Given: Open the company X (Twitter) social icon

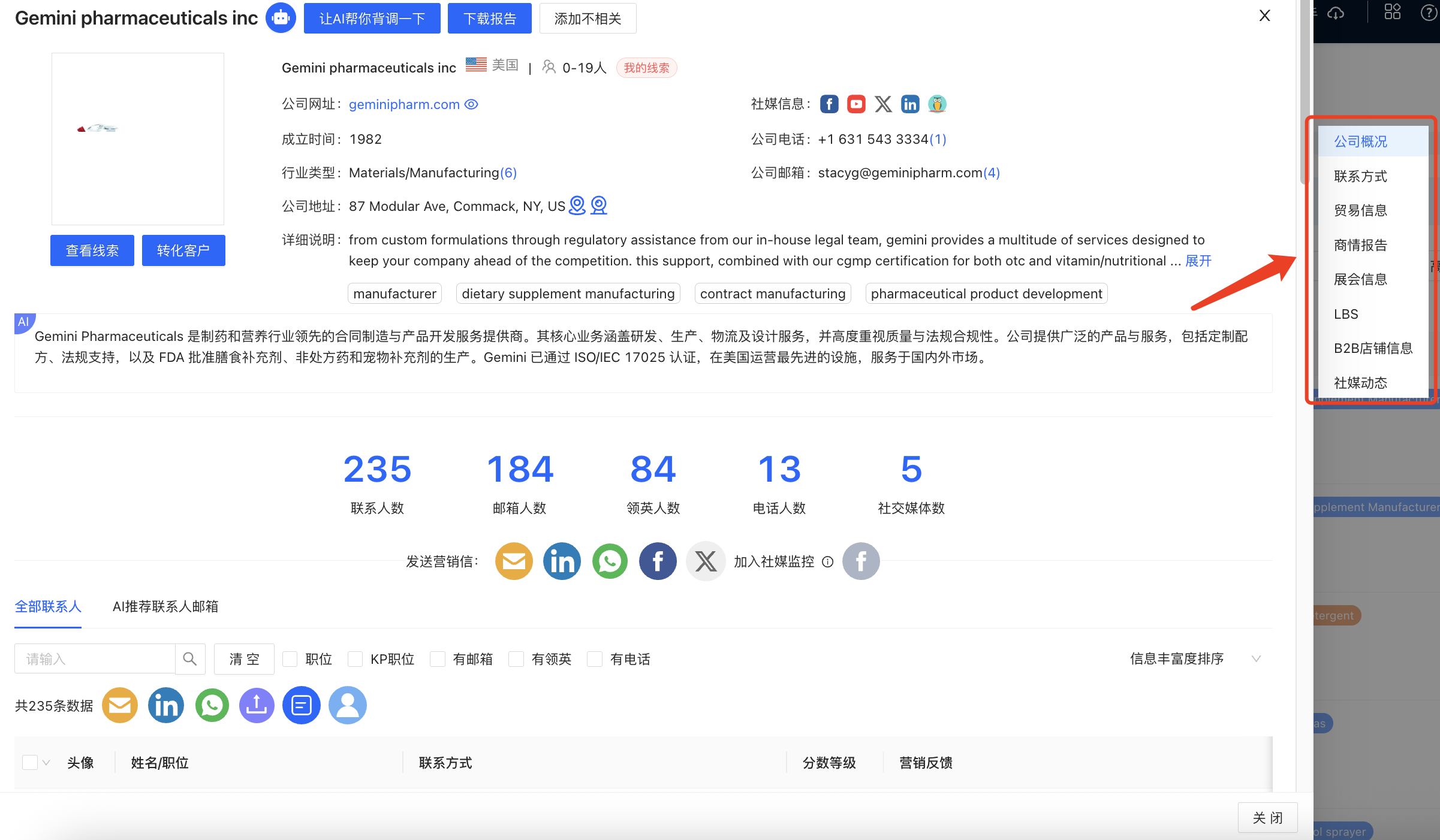Looking at the screenshot, I should tap(883, 104).
